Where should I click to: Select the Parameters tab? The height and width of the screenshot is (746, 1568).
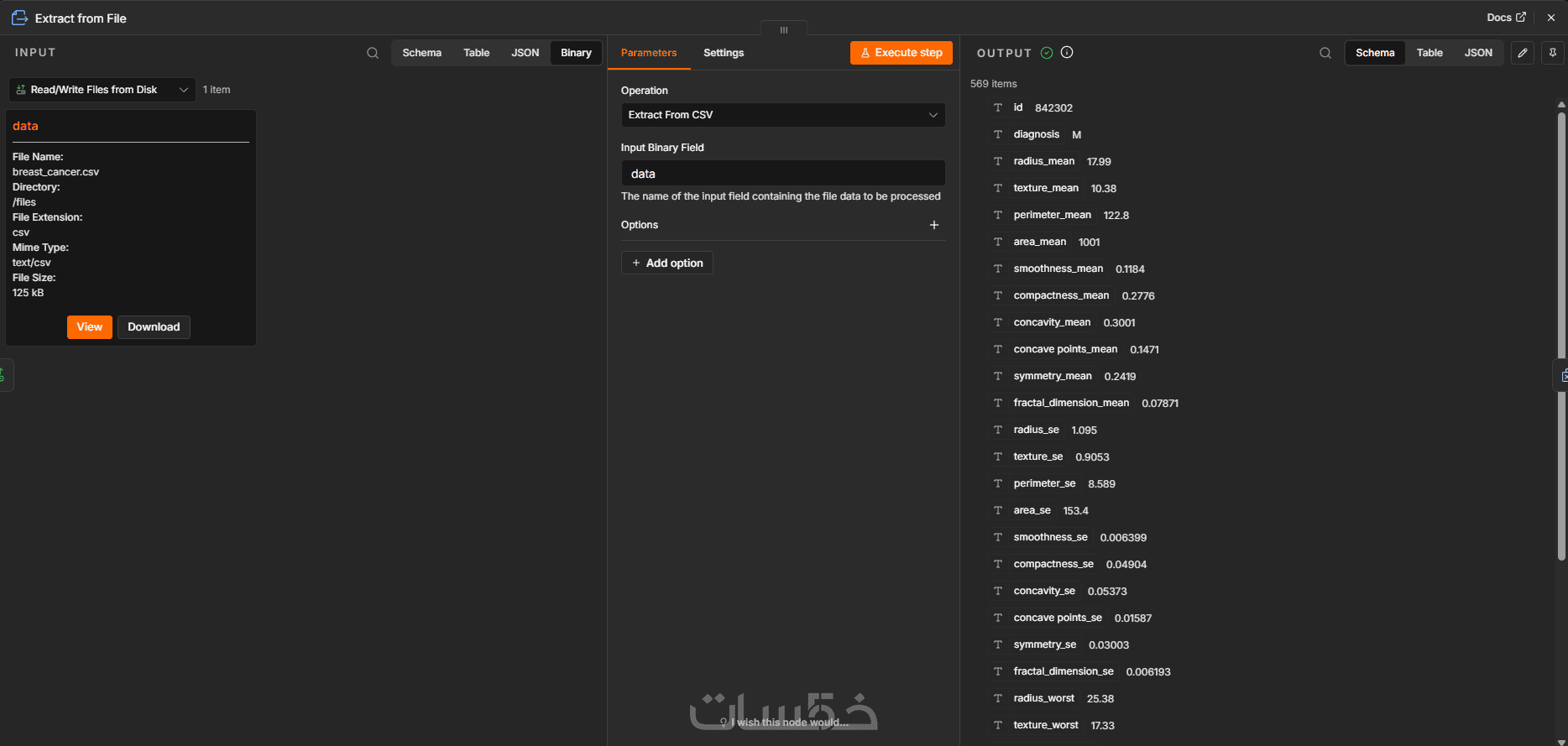(x=649, y=53)
